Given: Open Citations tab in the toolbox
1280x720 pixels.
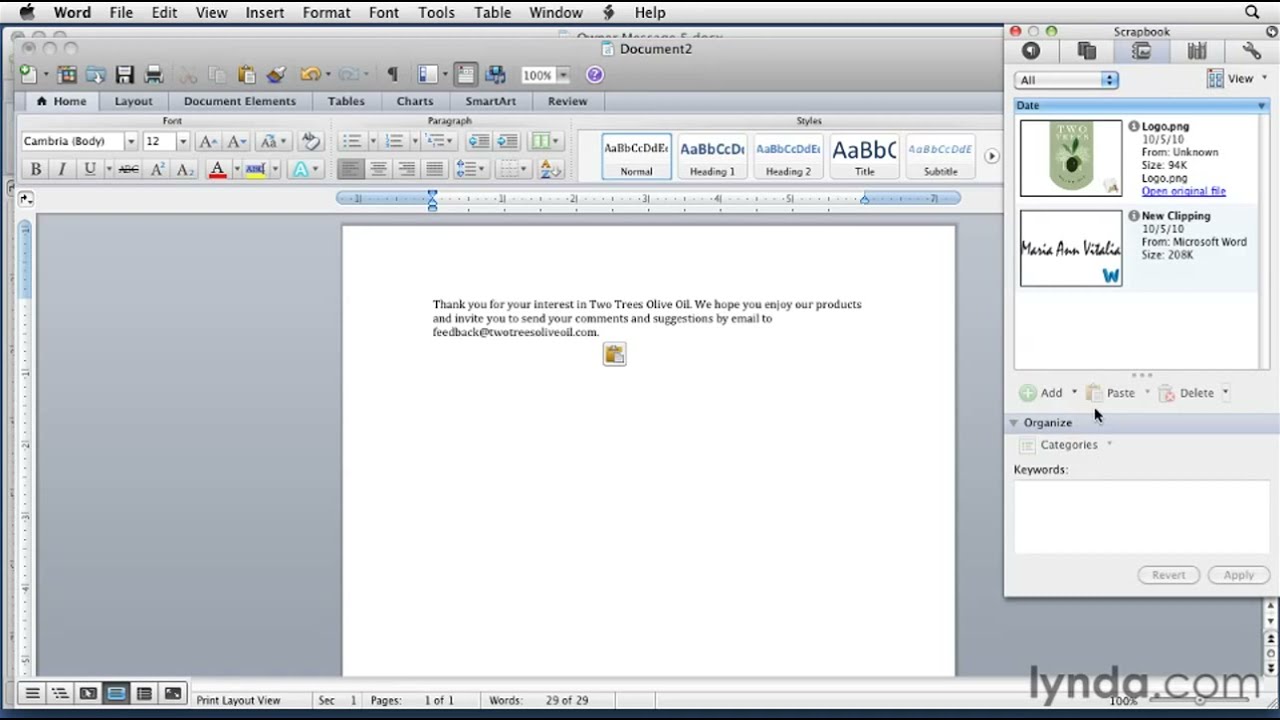Looking at the screenshot, I should pos(1086,51).
